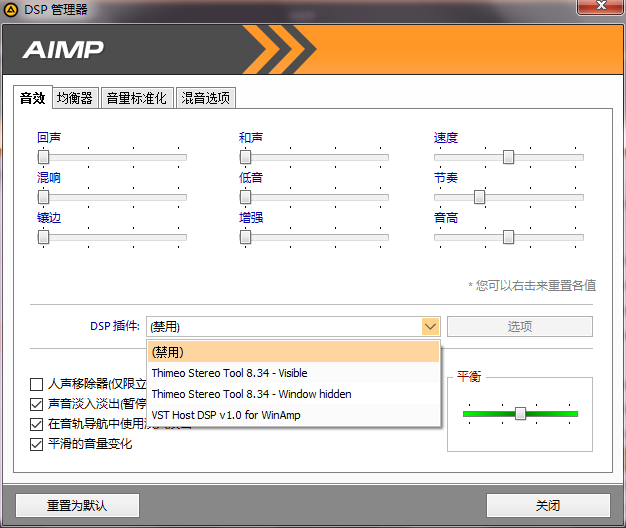This screenshot has width=626, height=528.
Task: Click the DSP 插件: label
Action: pyautogui.click(x=115, y=326)
